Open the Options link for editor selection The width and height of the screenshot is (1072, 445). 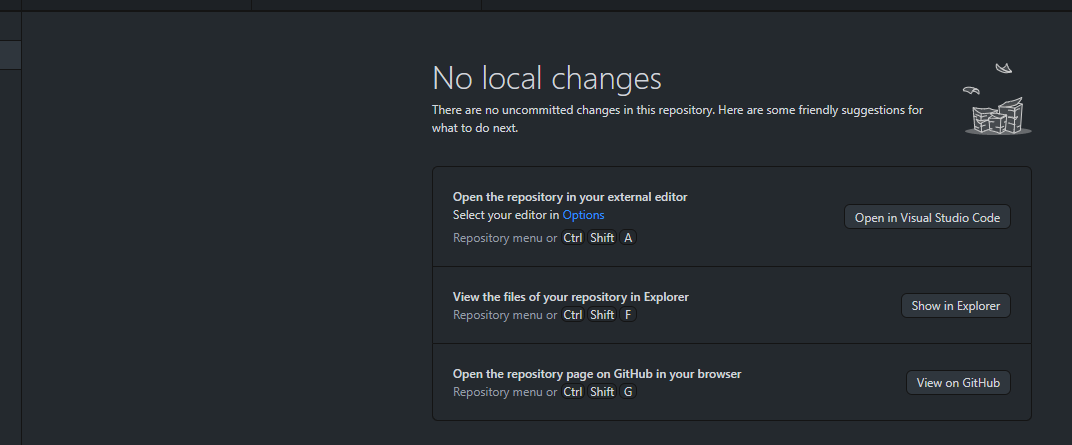(583, 215)
